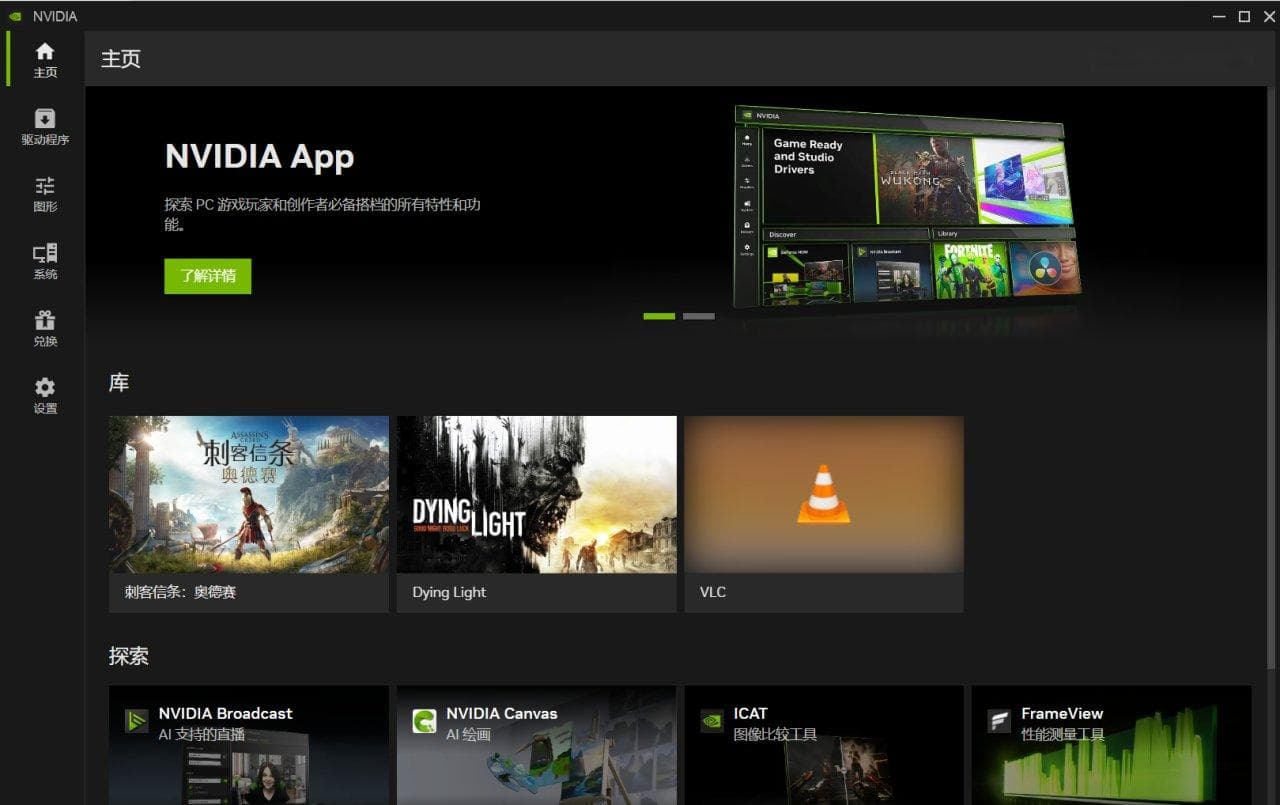Screen dimensions: 1280x805
Task: Click the 了解详情 button
Action: [x=208, y=276]
